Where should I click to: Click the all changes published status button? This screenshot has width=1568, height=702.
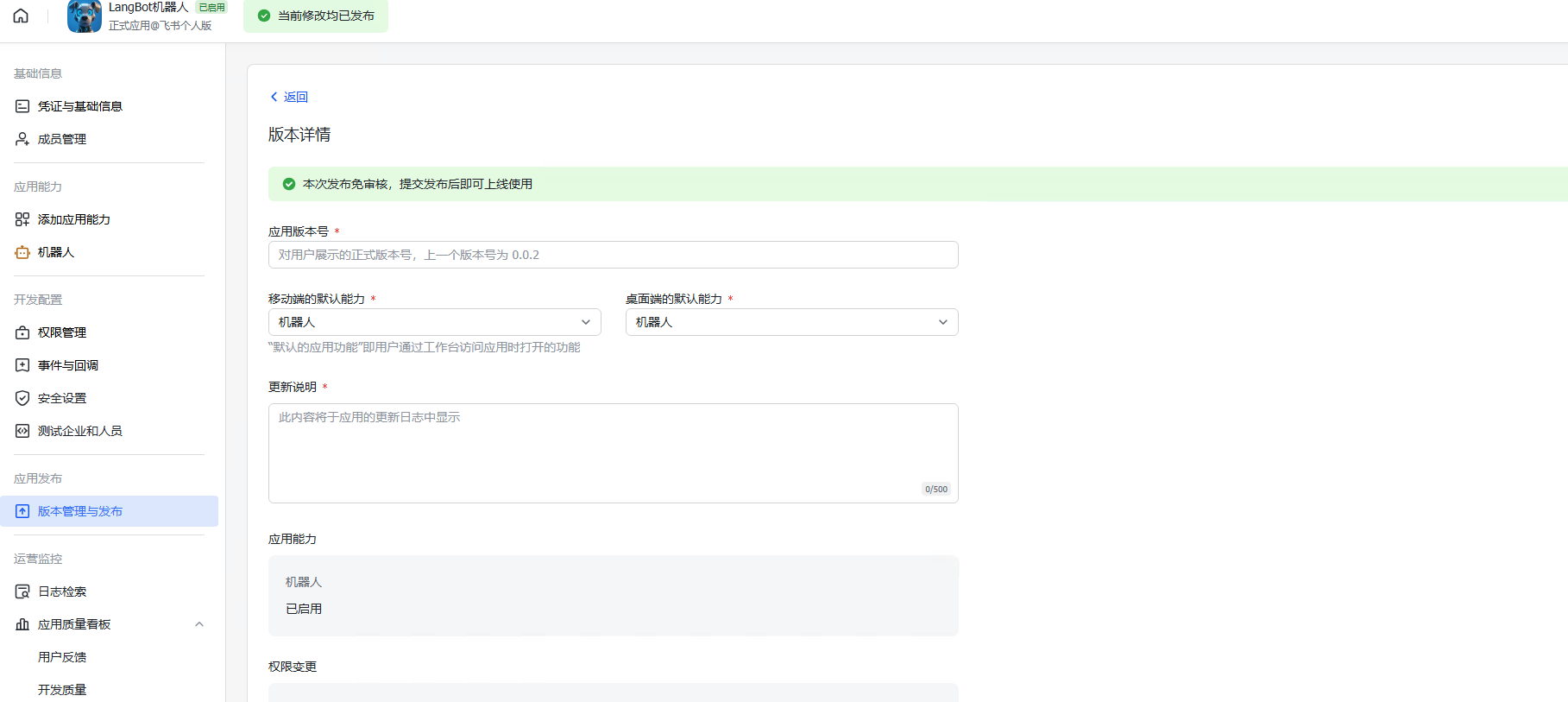[316, 16]
